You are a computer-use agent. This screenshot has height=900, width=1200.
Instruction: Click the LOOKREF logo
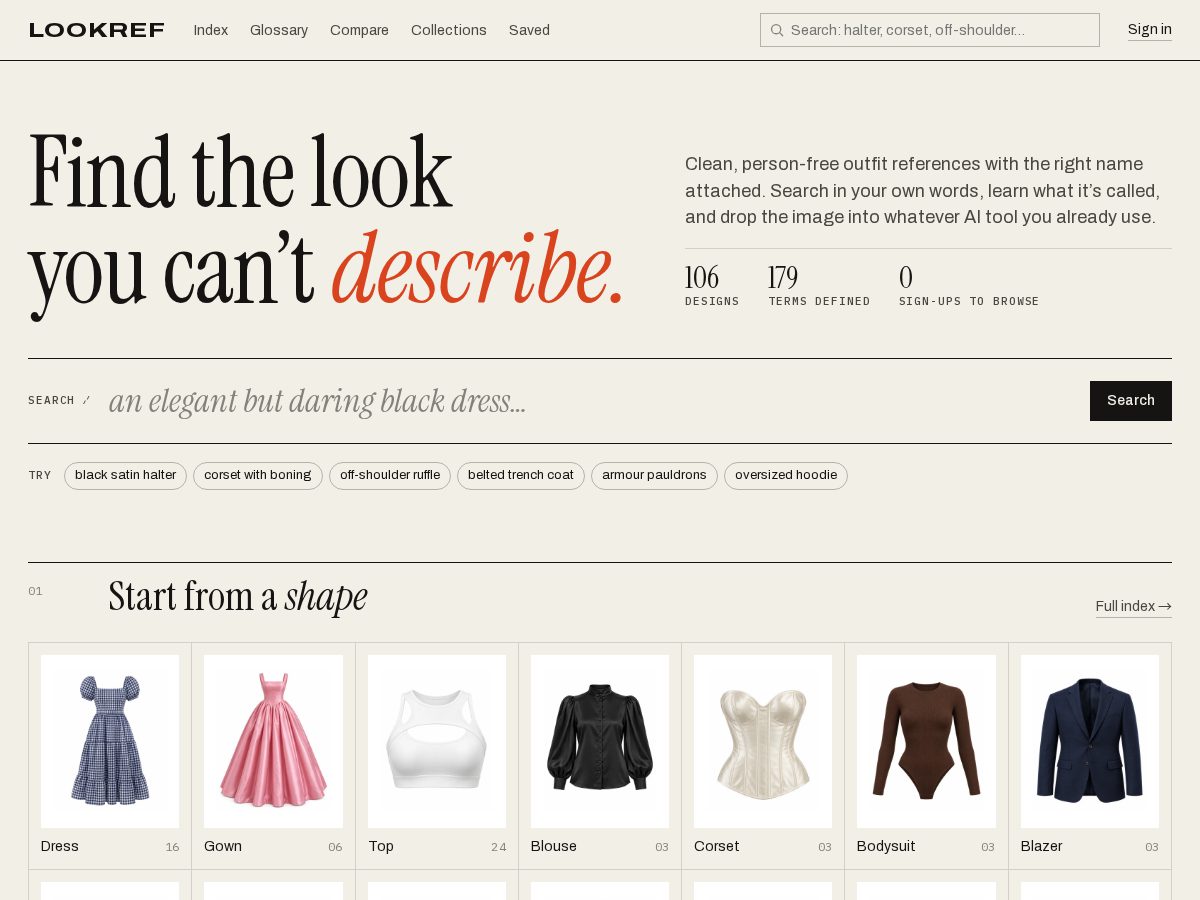click(x=96, y=30)
